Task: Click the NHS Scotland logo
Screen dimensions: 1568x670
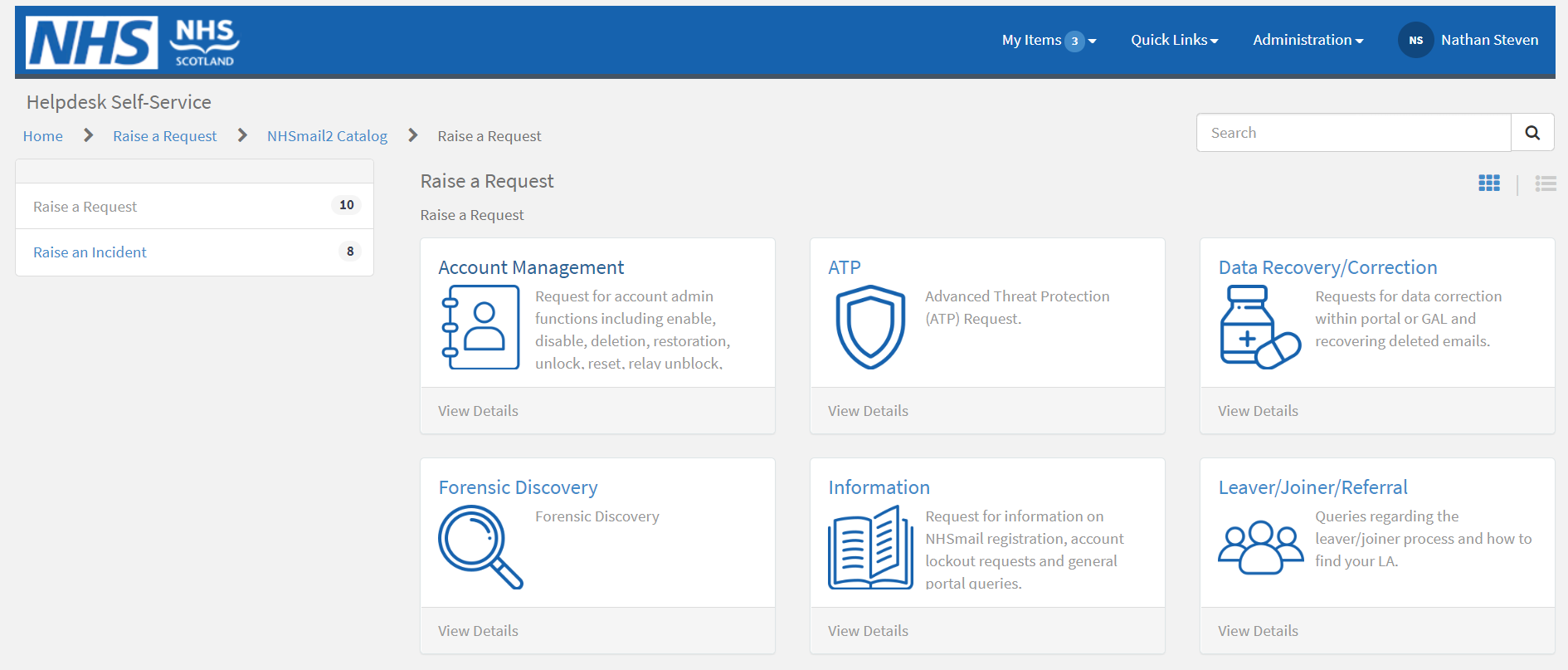Action: click(205, 42)
